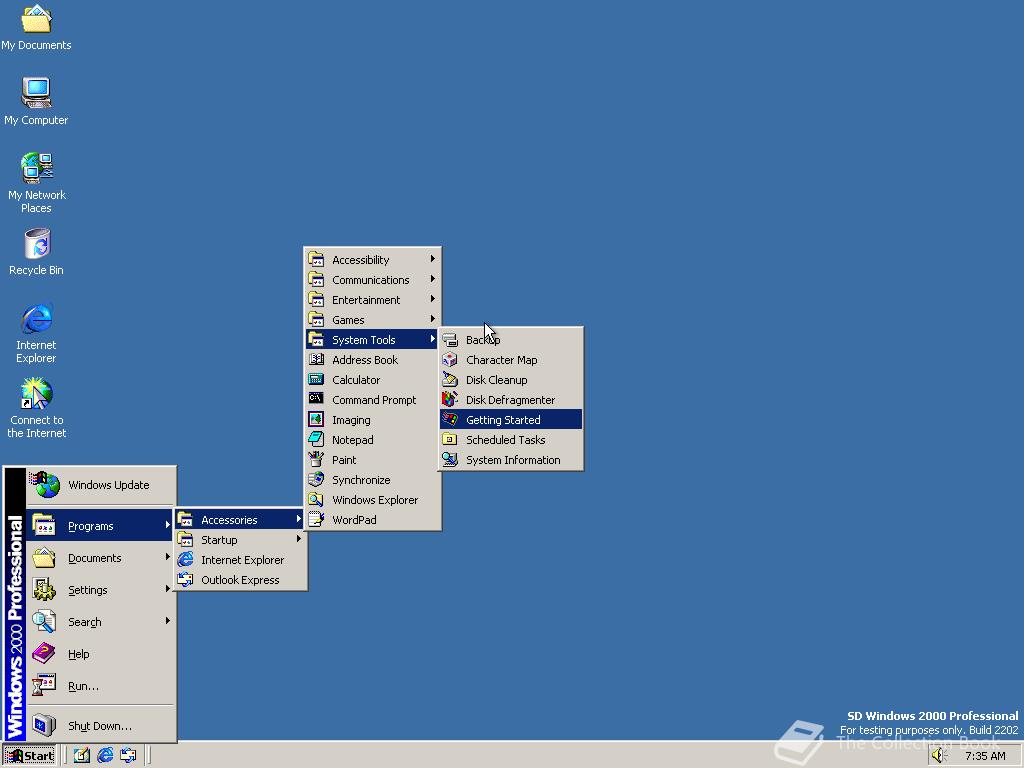Click the Disk Cleanup icon
This screenshot has height=768, width=1024.
click(x=449, y=379)
